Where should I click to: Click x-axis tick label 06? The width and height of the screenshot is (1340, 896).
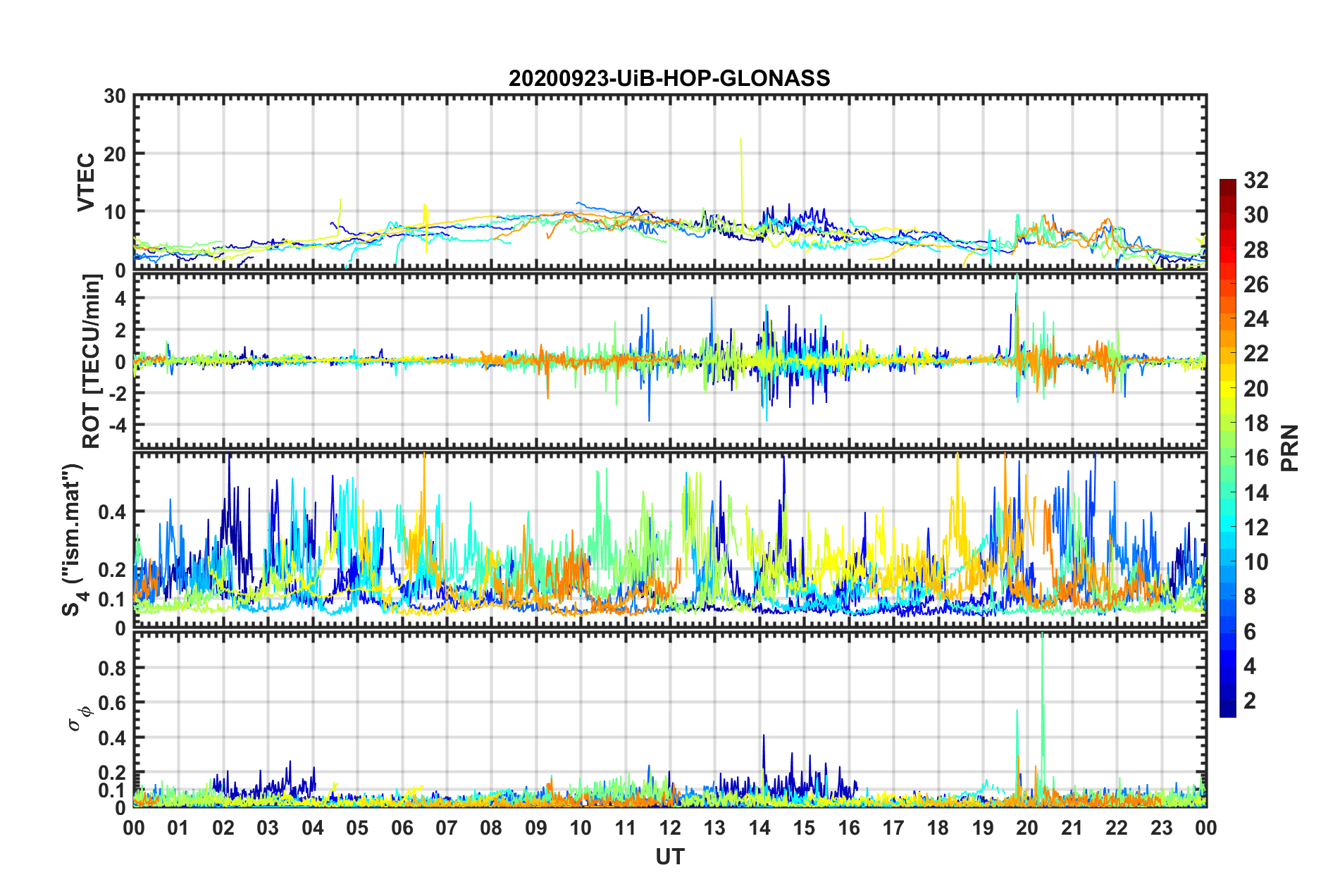pyautogui.click(x=402, y=828)
